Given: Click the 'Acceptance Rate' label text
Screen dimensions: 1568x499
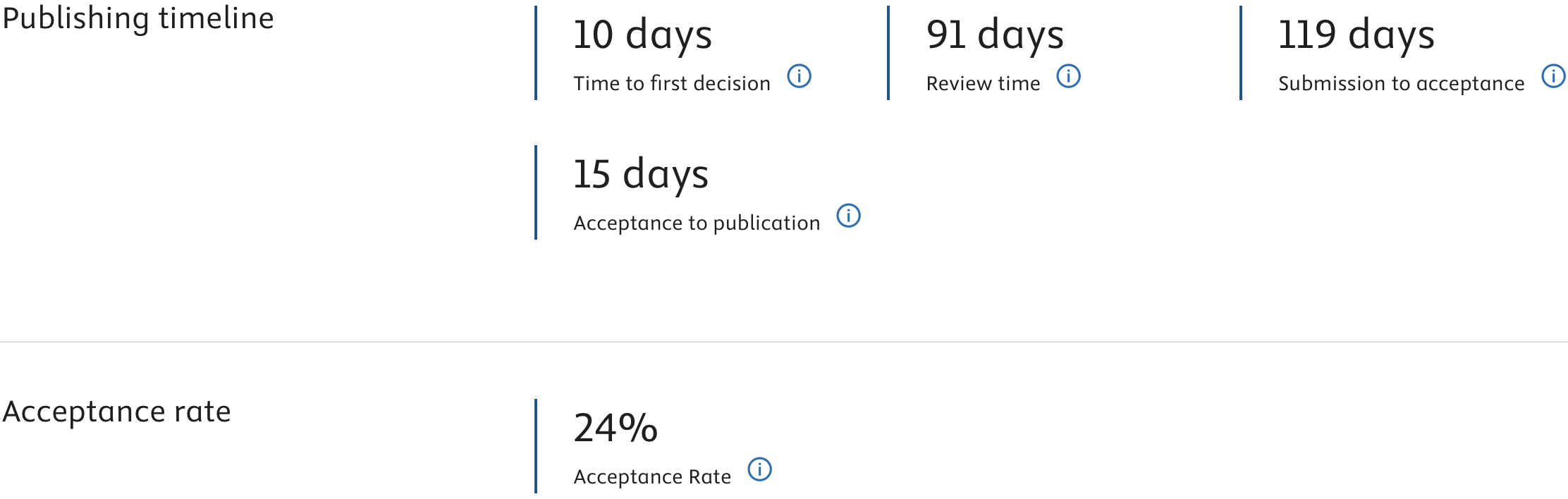Looking at the screenshot, I should (652, 477).
